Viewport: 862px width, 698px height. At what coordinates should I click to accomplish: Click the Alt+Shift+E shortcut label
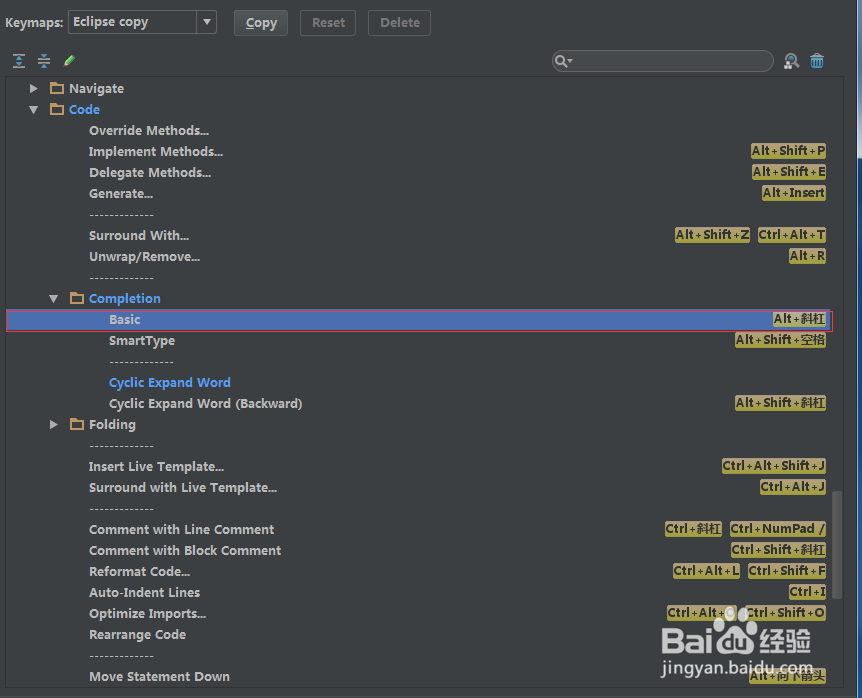[x=789, y=172]
